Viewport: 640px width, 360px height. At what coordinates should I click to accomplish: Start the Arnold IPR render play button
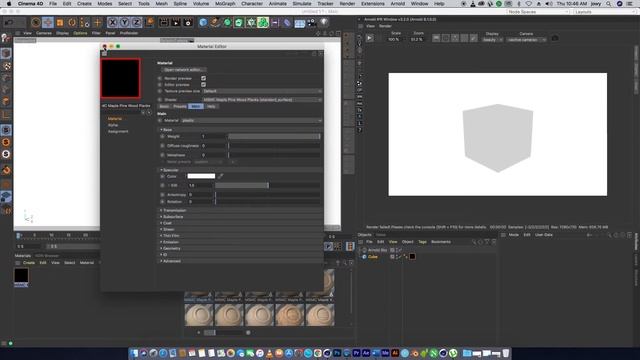tap(369, 38)
